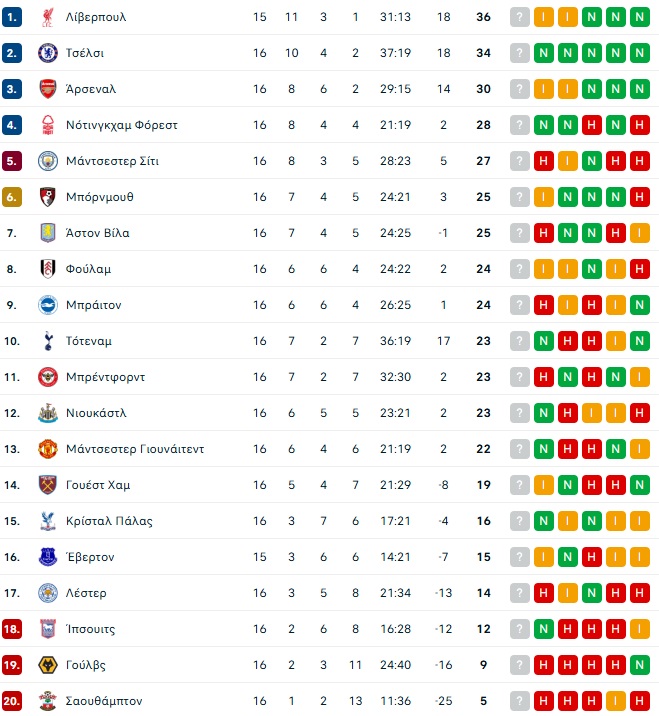Image resolution: width=659 pixels, height=716 pixels.
Task: Open the Νότιγχαμ Φόρεστ team link
Action: (x=121, y=125)
